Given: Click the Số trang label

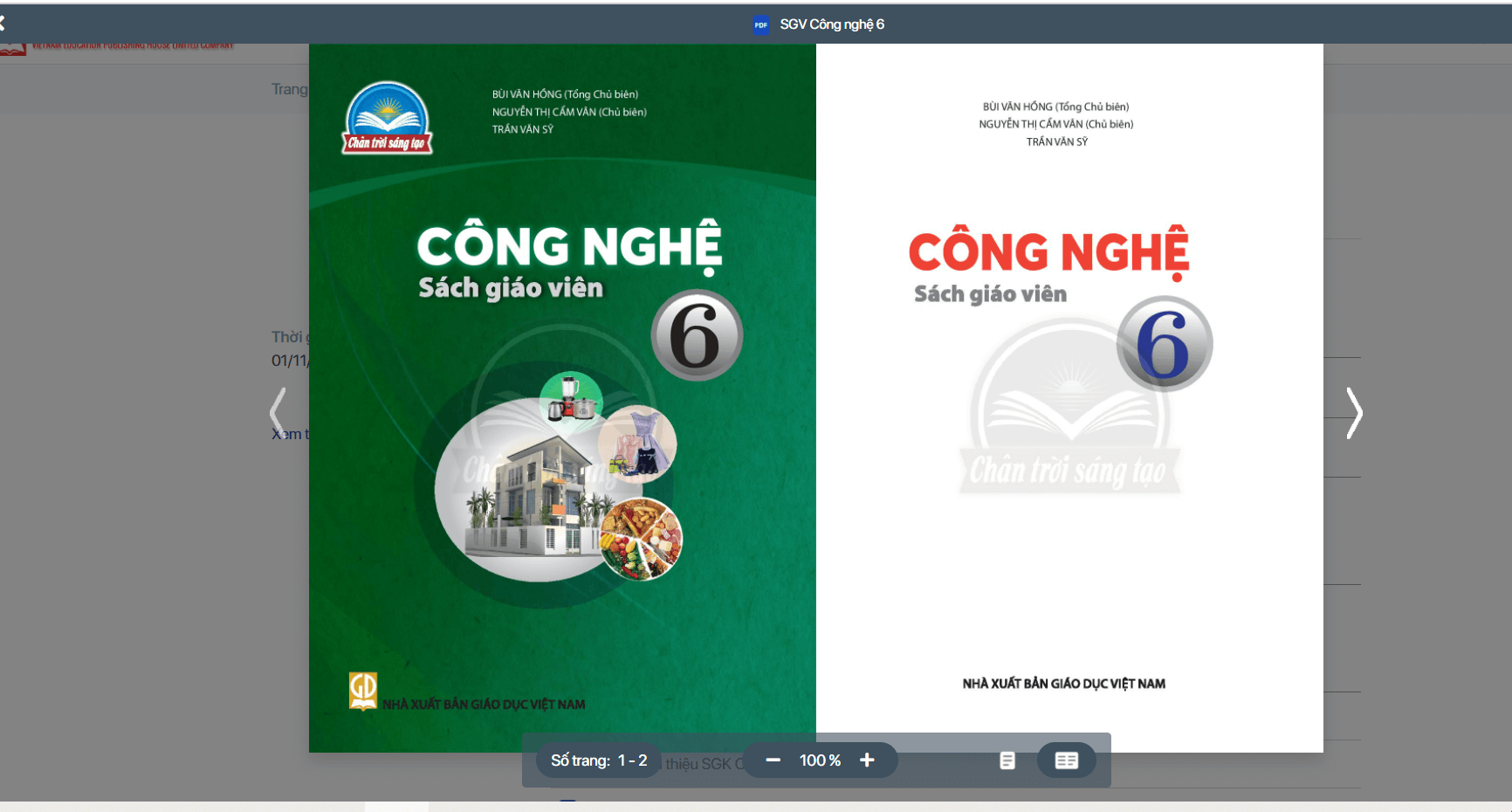Looking at the screenshot, I should 581,760.
